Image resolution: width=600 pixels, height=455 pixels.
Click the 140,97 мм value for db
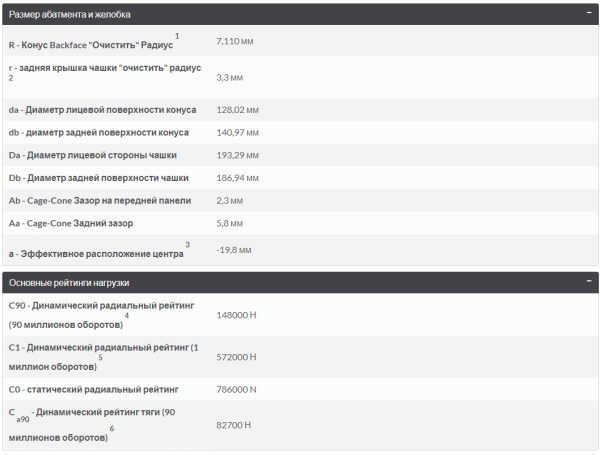coord(238,132)
